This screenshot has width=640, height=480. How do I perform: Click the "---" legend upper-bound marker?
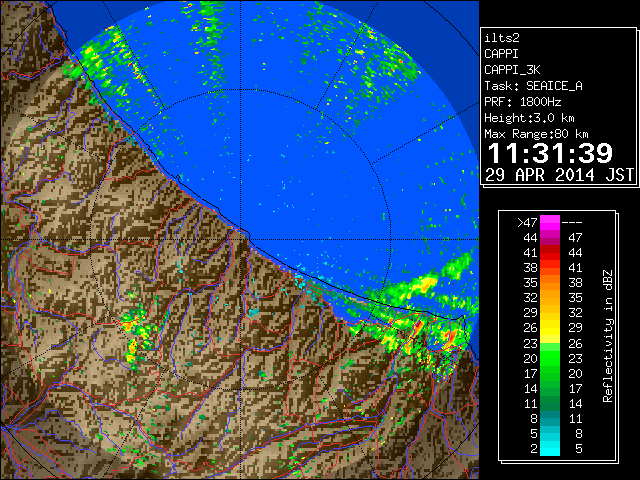coord(572,223)
